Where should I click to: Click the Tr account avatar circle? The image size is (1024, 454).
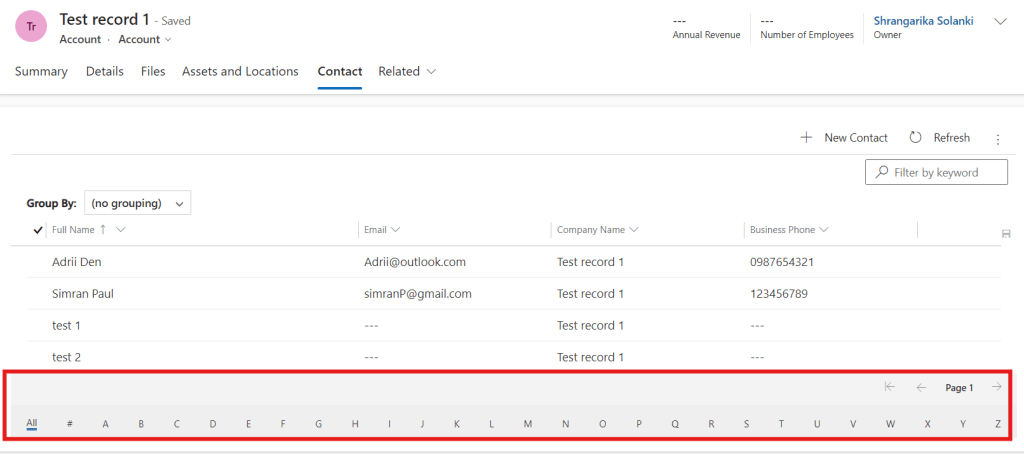[31, 27]
